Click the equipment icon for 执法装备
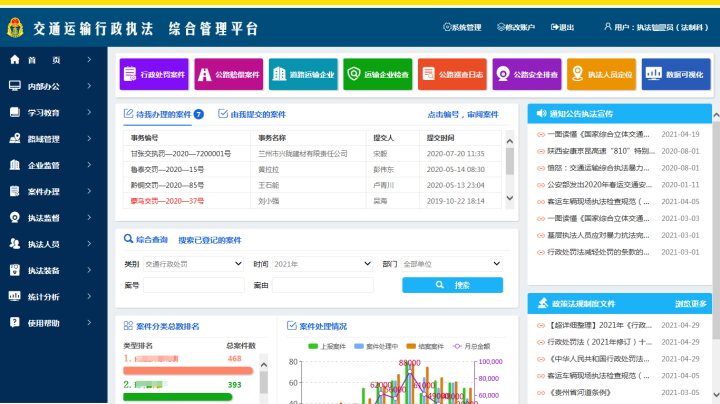The height and width of the screenshot is (404, 720). 15,270
